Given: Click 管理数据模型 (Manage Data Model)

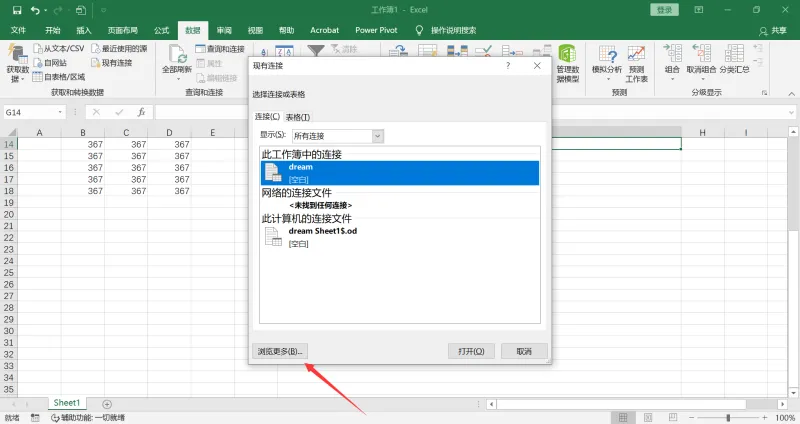Looking at the screenshot, I should [x=567, y=64].
